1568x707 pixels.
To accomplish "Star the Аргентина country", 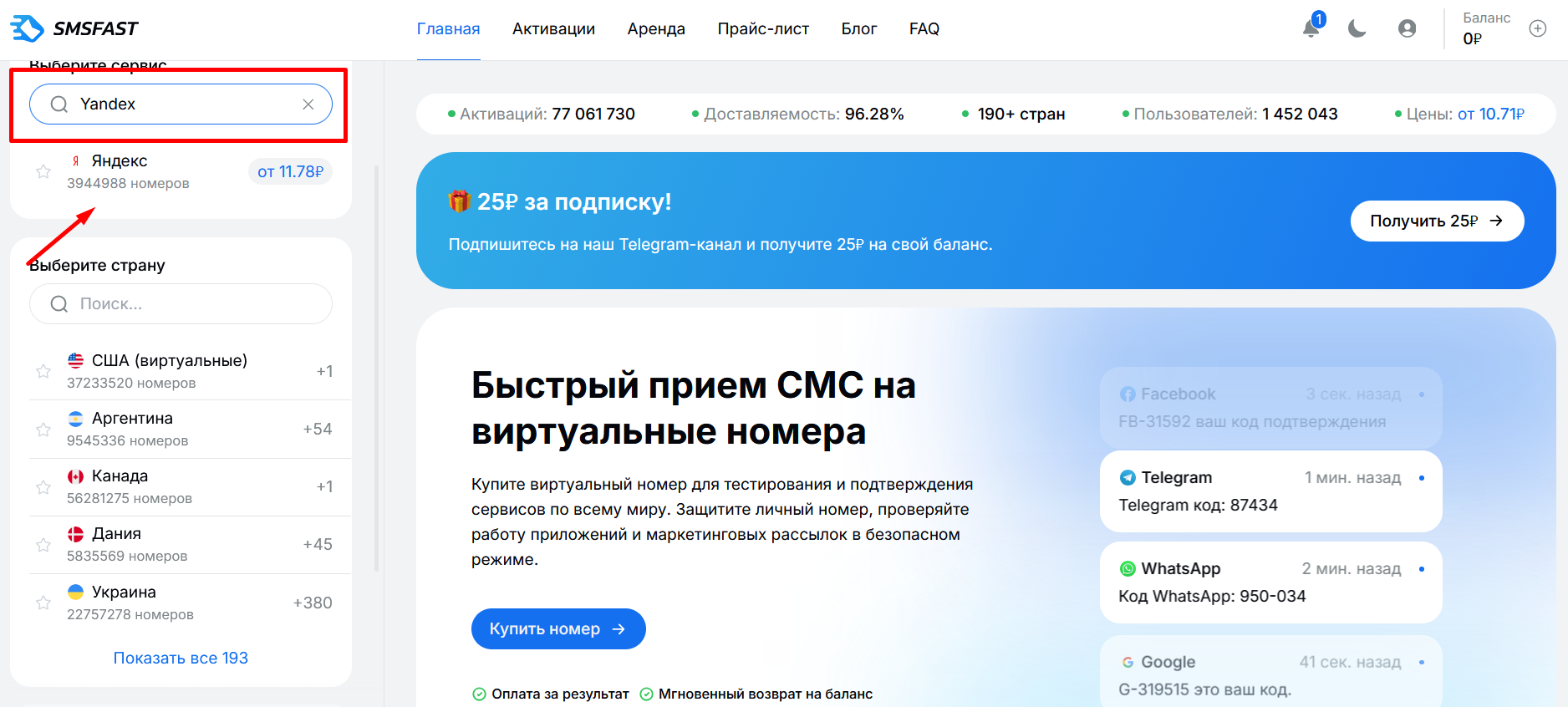I will tap(43, 429).
